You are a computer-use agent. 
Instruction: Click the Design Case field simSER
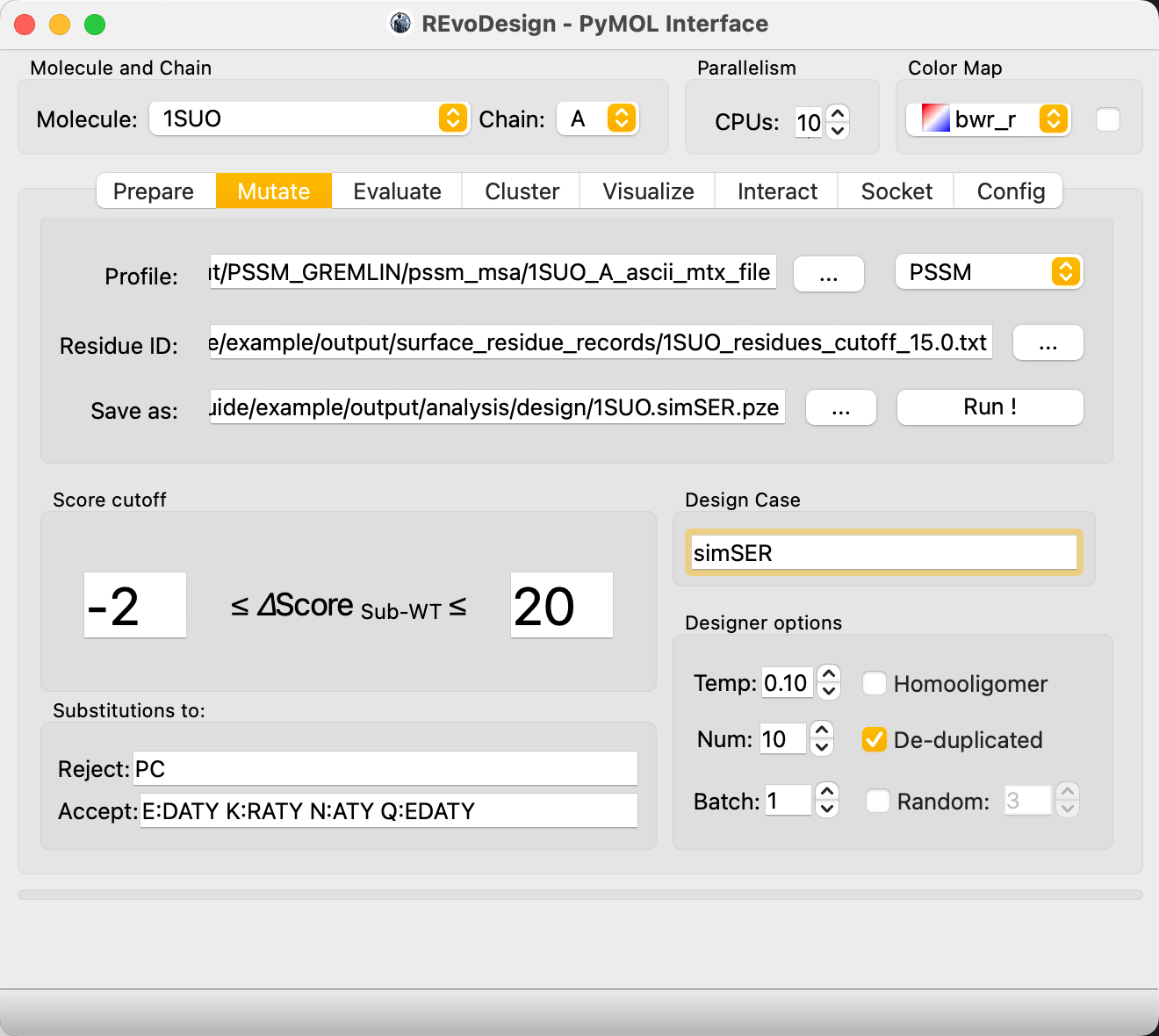pos(883,552)
